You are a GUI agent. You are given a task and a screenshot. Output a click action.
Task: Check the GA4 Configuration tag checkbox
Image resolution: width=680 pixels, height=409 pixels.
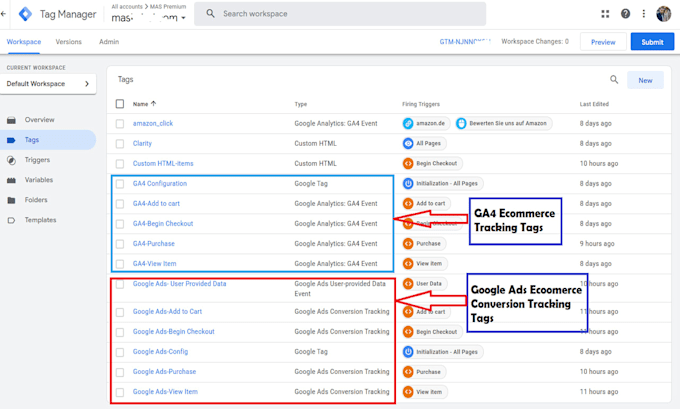[x=120, y=184]
